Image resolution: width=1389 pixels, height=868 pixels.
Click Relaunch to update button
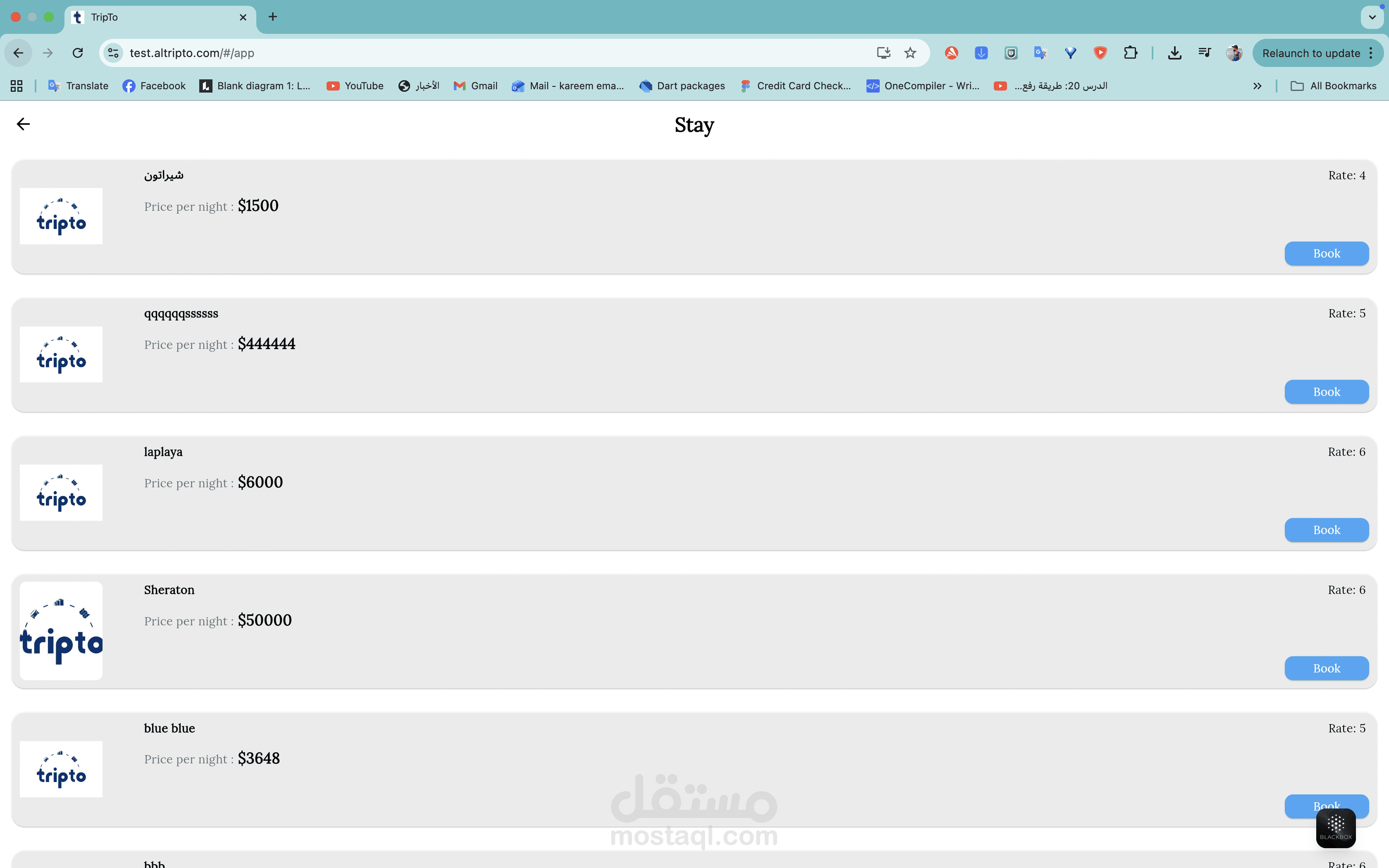[1311, 53]
